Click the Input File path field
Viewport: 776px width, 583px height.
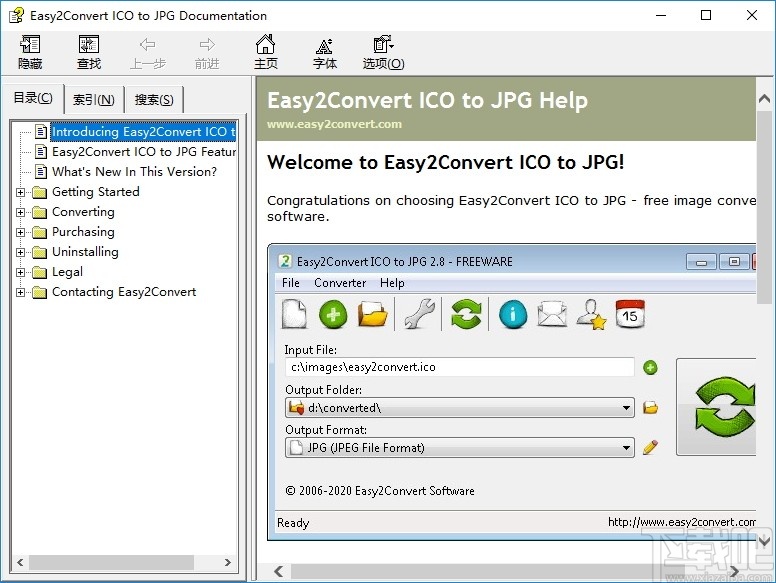[460, 367]
